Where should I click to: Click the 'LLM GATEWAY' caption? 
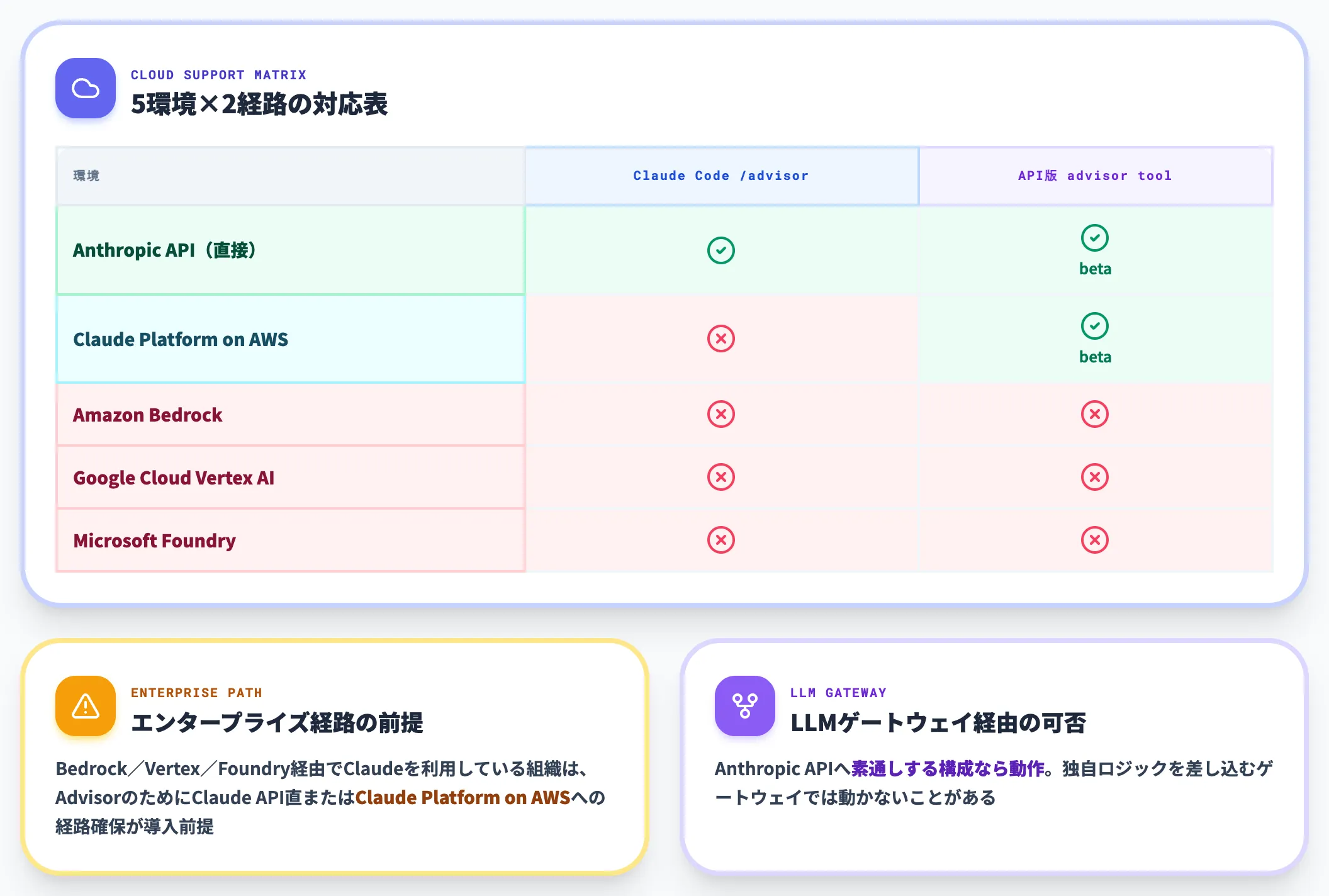(x=838, y=693)
